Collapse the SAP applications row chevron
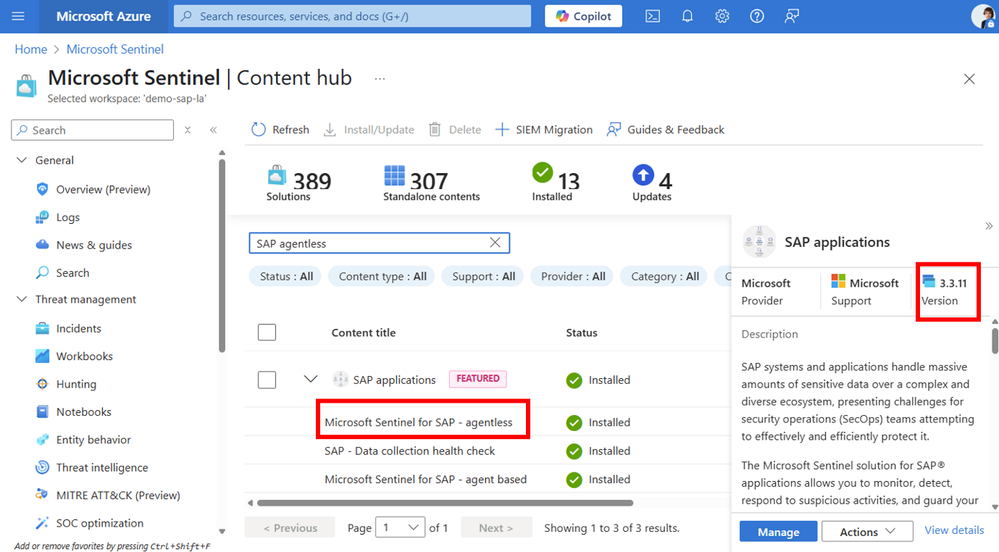Screen dimensions: 999x552 point(310,379)
